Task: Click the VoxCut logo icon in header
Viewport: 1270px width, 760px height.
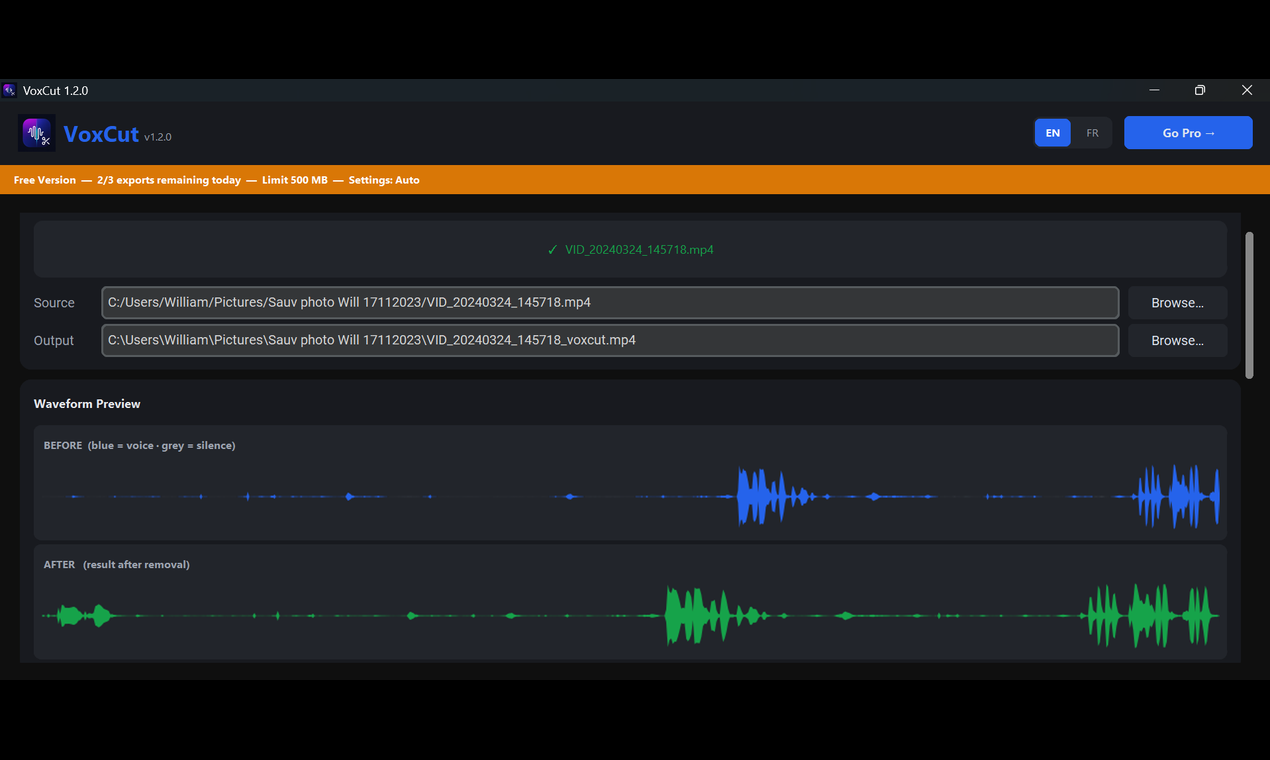Action: click(37, 133)
